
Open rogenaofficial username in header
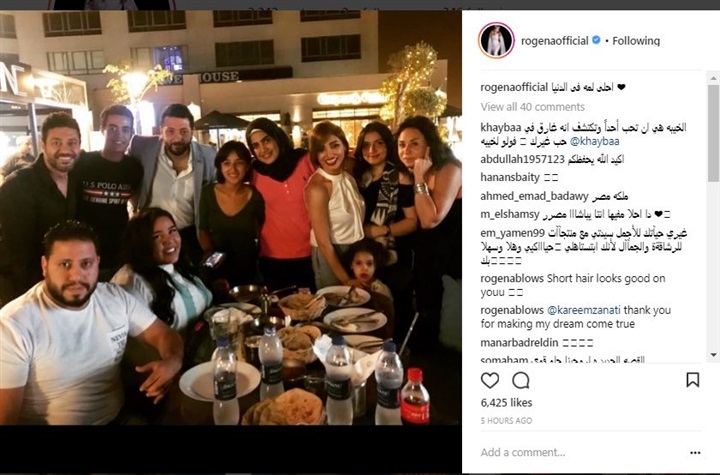[x=555, y=41]
